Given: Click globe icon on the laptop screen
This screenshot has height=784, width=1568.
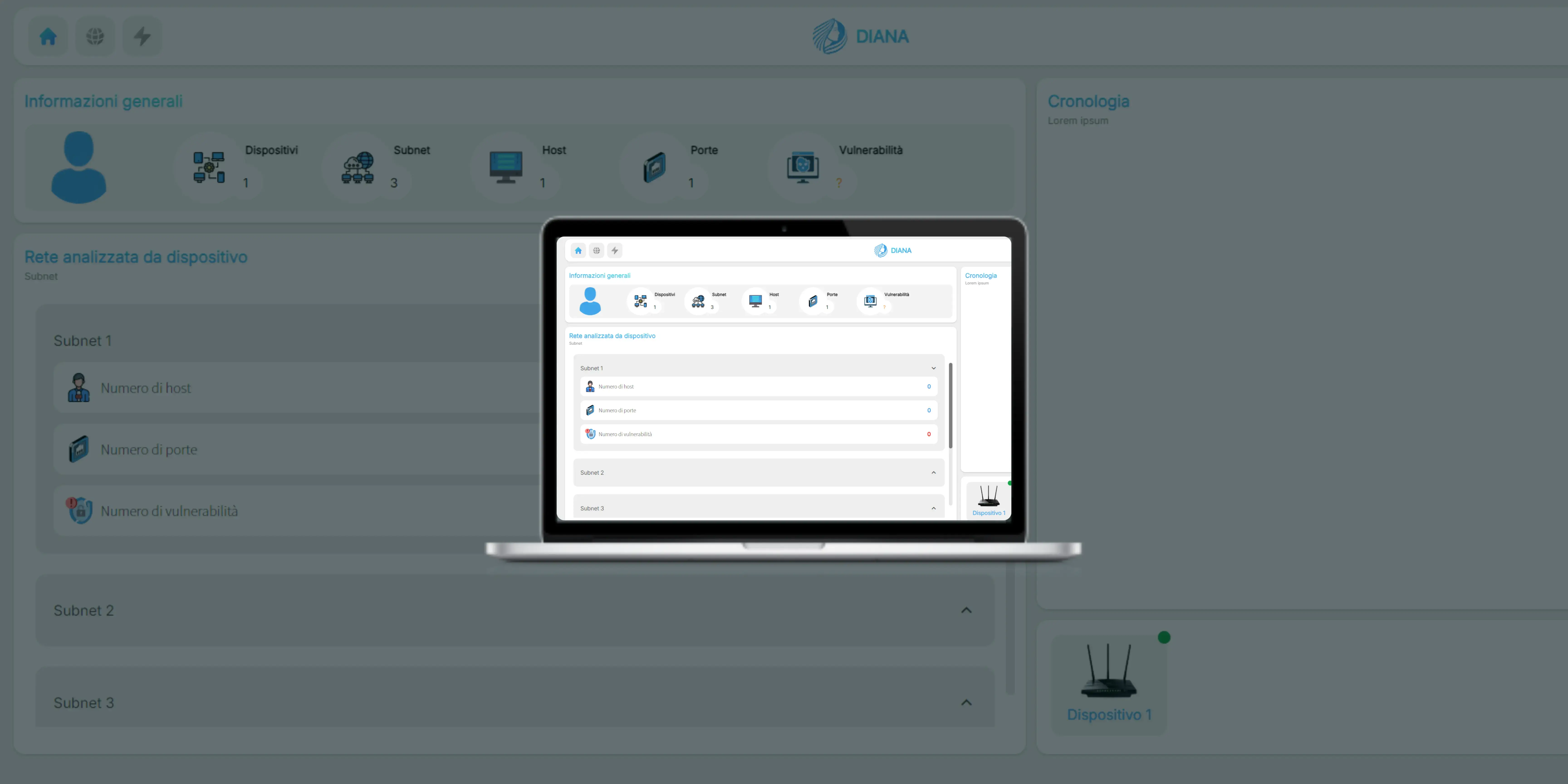Looking at the screenshot, I should [597, 250].
